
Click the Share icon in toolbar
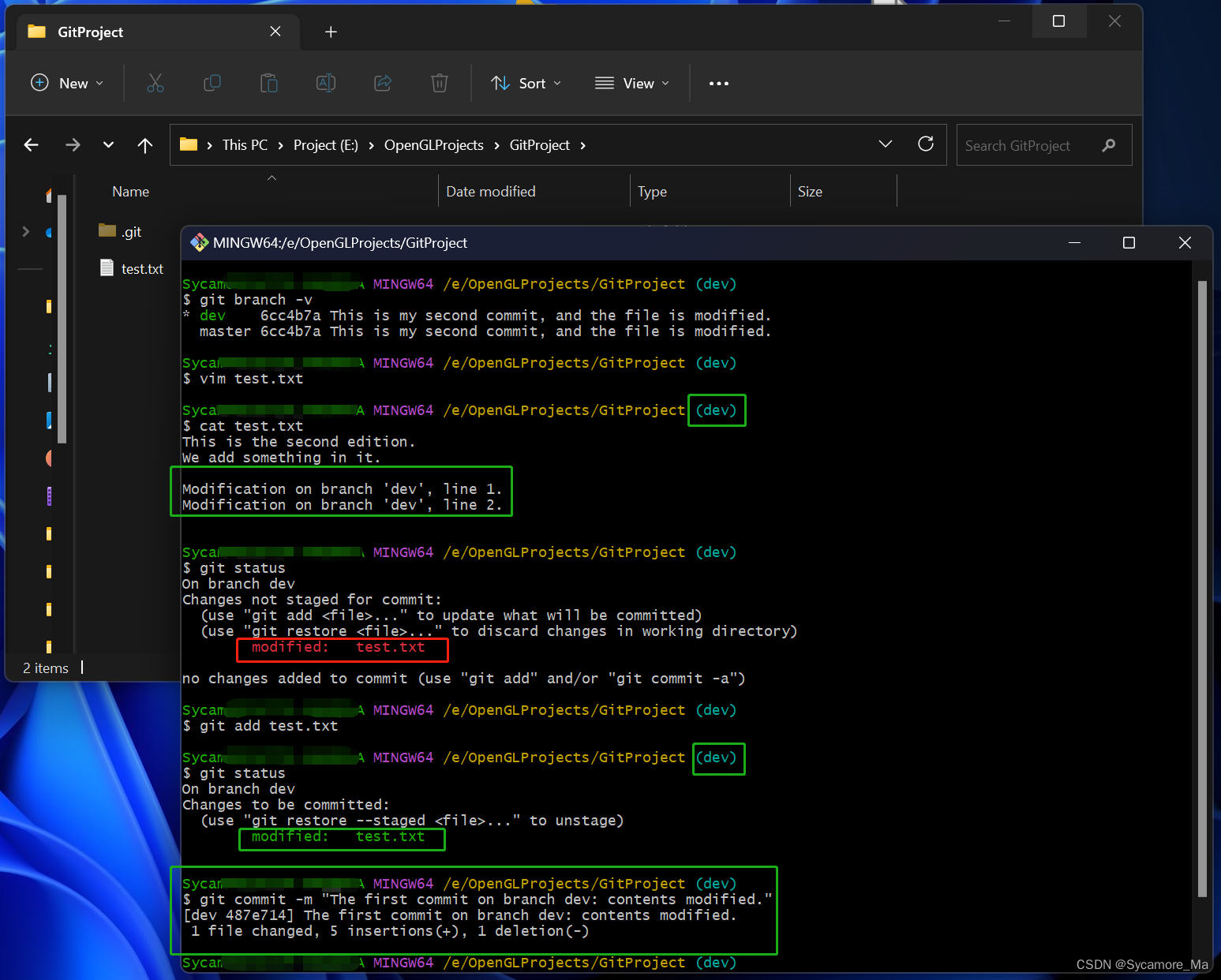(x=383, y=83)
